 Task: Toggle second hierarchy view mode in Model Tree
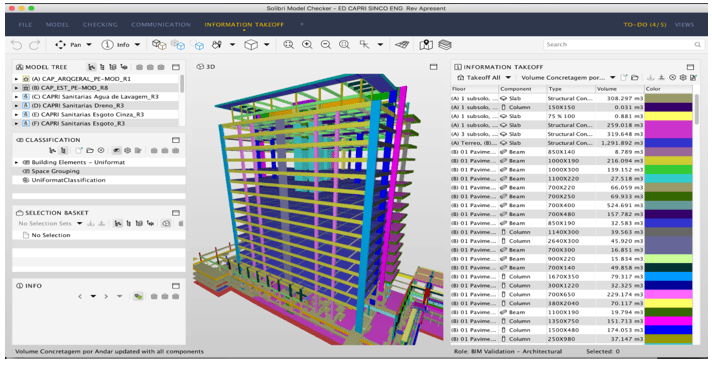pos(102,67)
